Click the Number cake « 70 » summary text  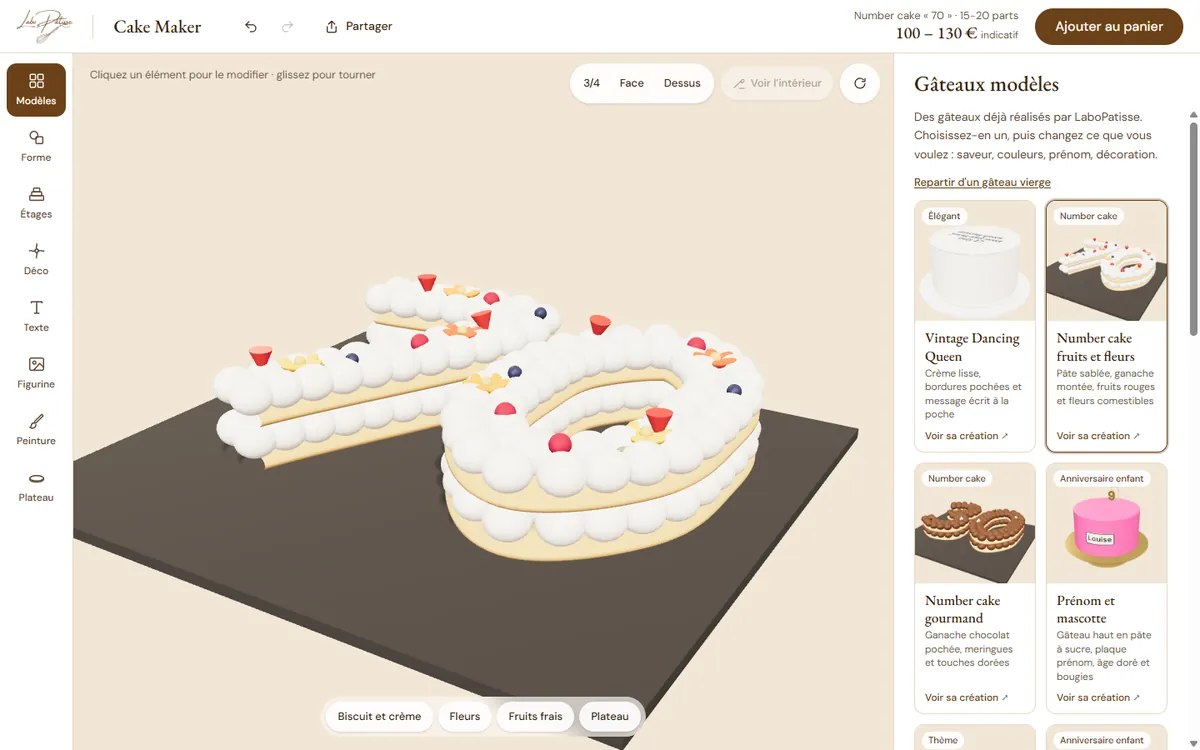click(x=936, y=16)
